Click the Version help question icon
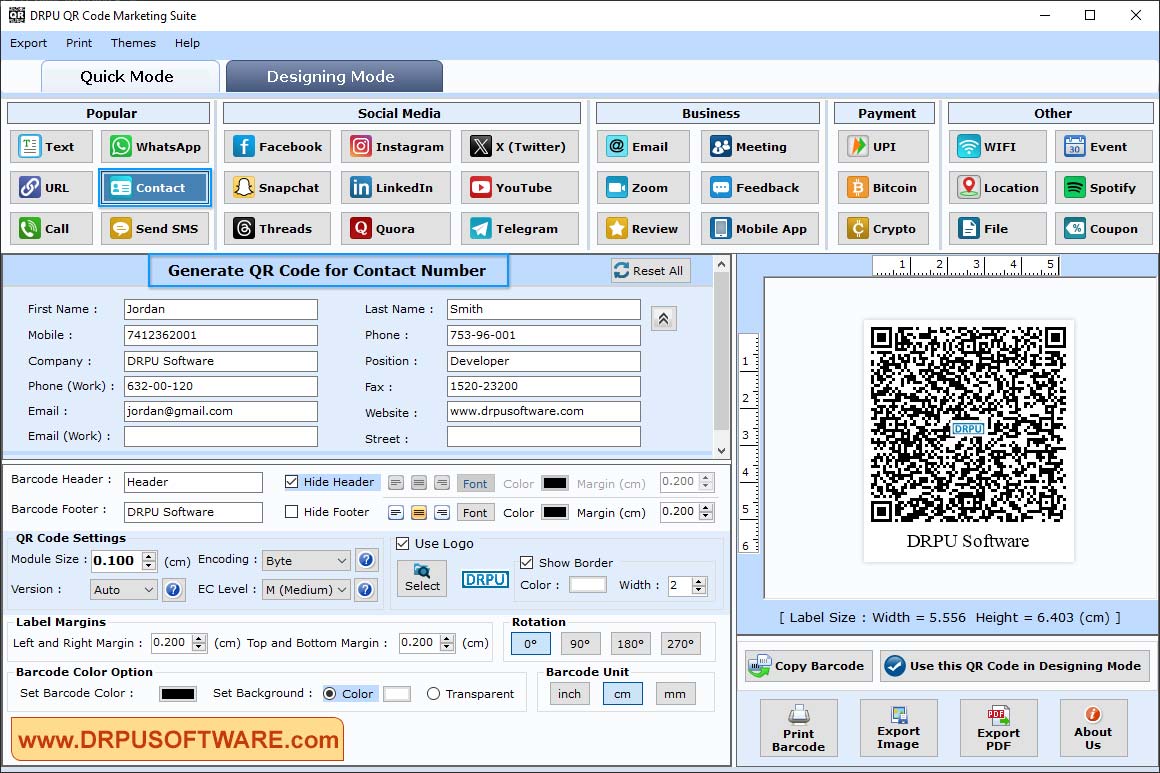The width and height of the screenshot is (1160, 773). tap(173, 590)
